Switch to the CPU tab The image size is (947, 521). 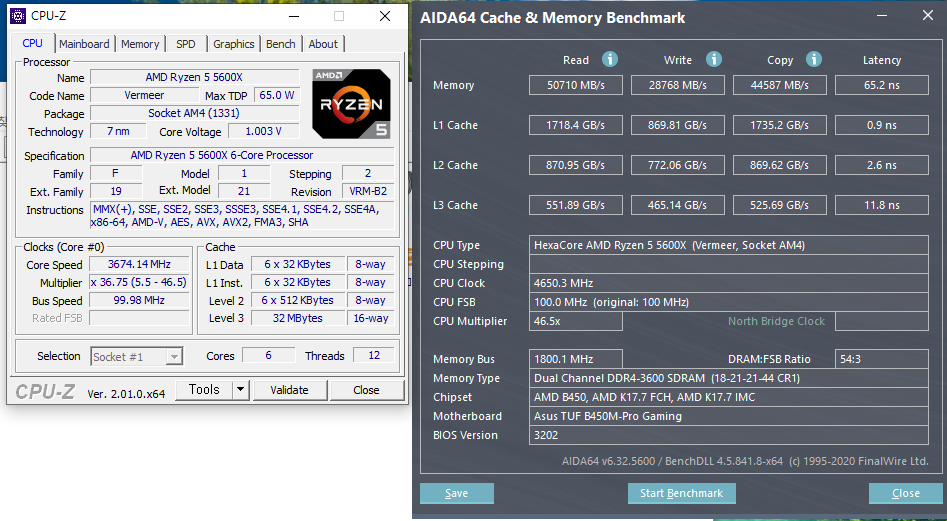point(33,43)
